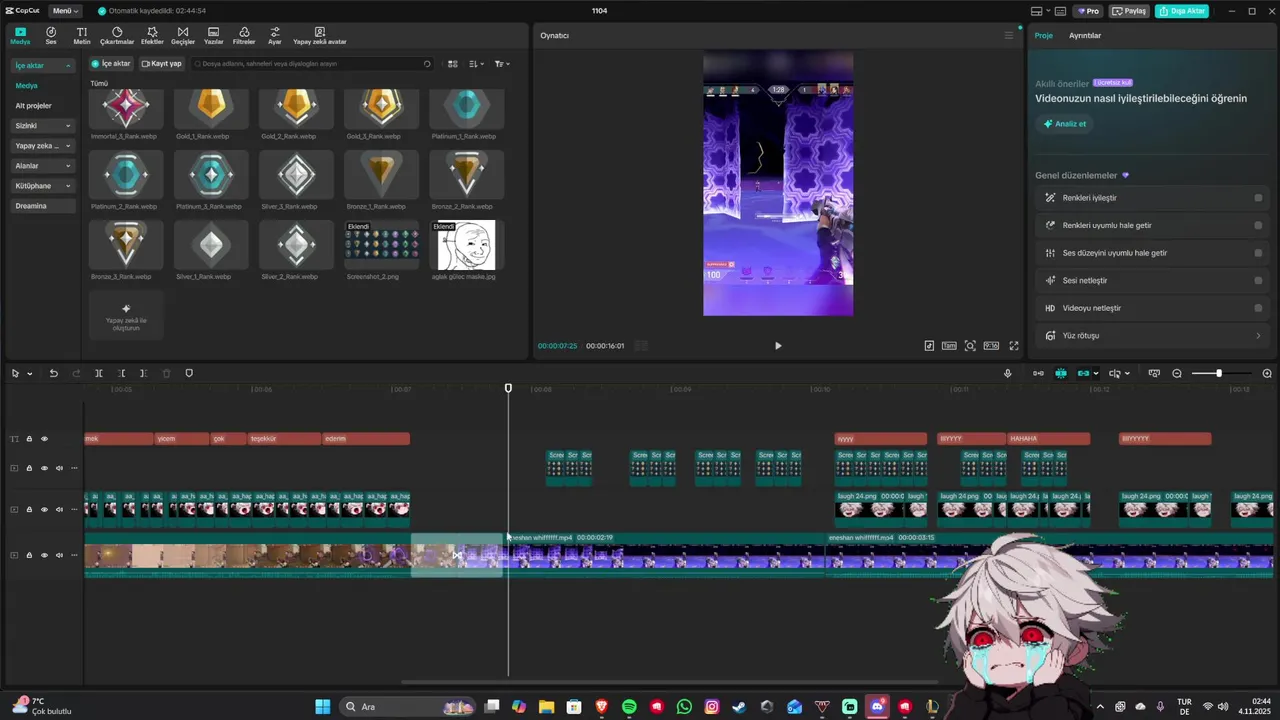Toggle Ses düzeyini uyumlu hale getir option

pos(1258,253)
